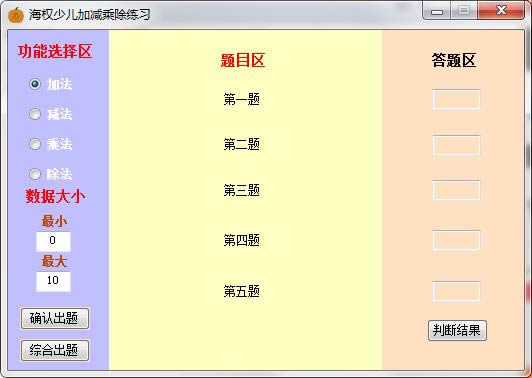
Task: Click the disabled maximize button
Action: [464, 11]
